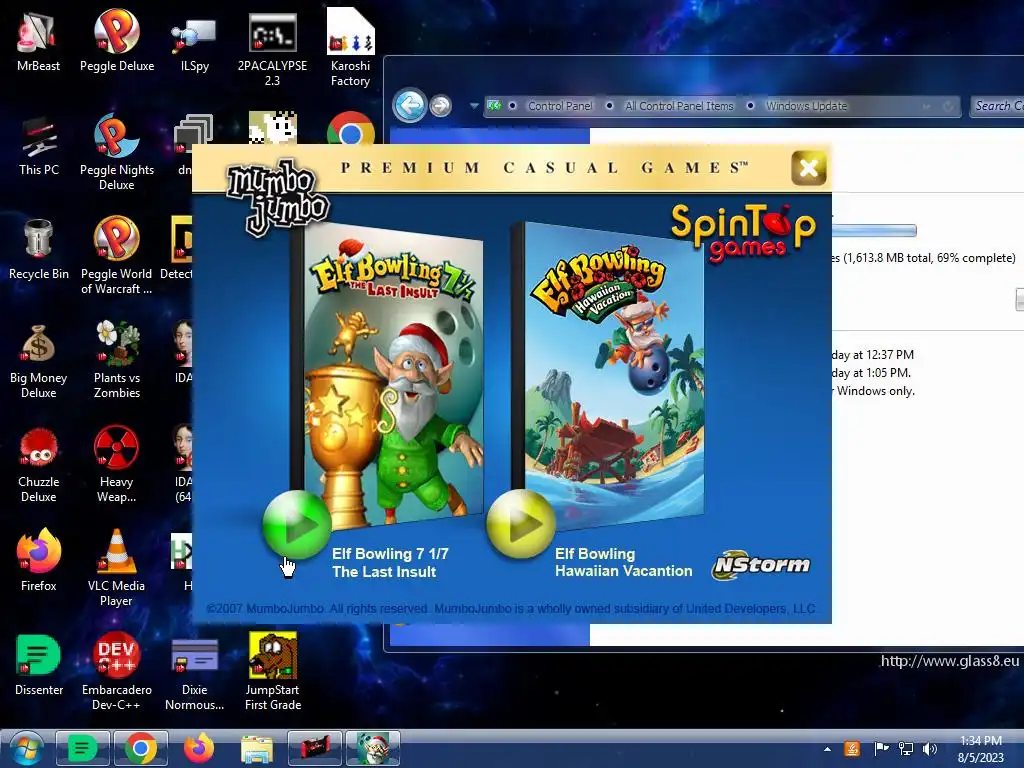The height and width of the screenshot is (768, 1024).
Task: Click the MumboJumbo logo
Action: point(278,197)
